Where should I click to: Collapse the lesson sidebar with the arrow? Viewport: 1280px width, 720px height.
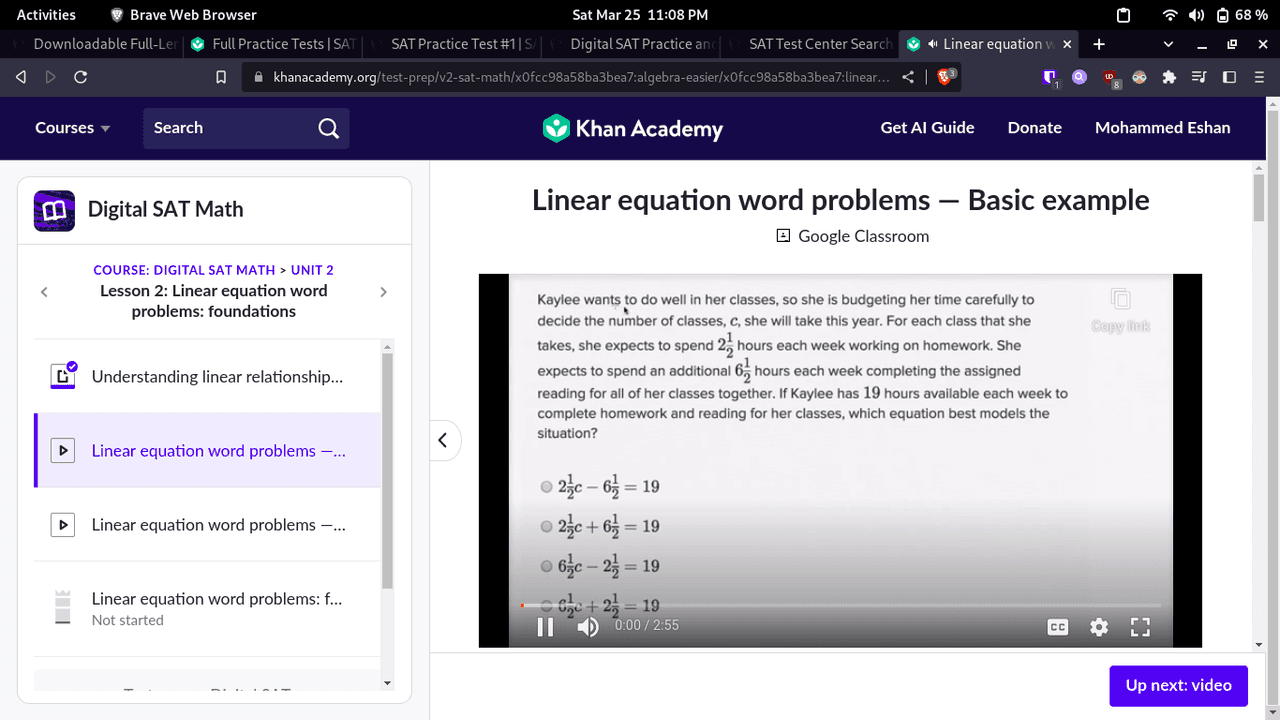point(443,440)
